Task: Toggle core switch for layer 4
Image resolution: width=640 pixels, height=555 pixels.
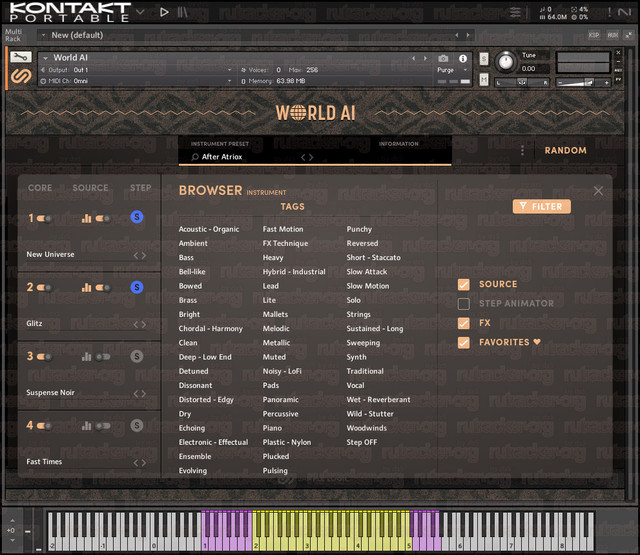Action: click(x=44, y=426)
